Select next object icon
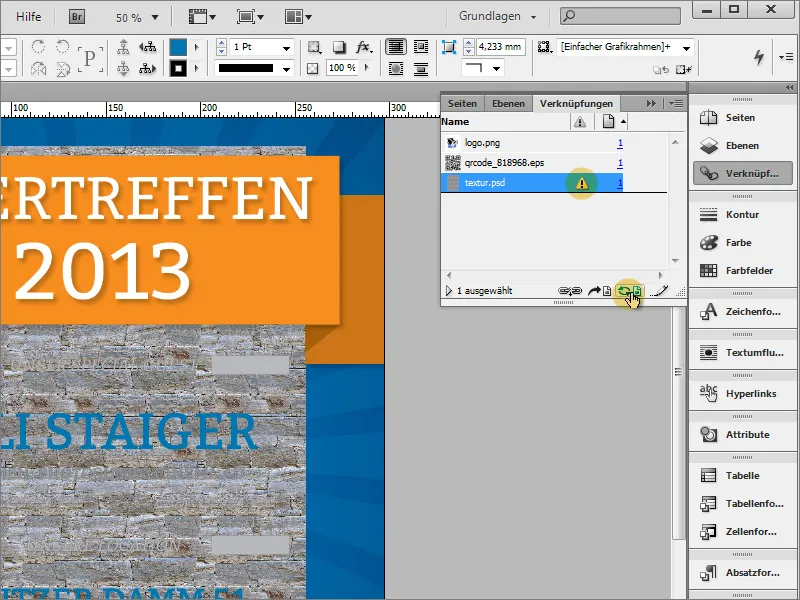The height and width of the screenshot is (600, 800). [x=148, y=68]
